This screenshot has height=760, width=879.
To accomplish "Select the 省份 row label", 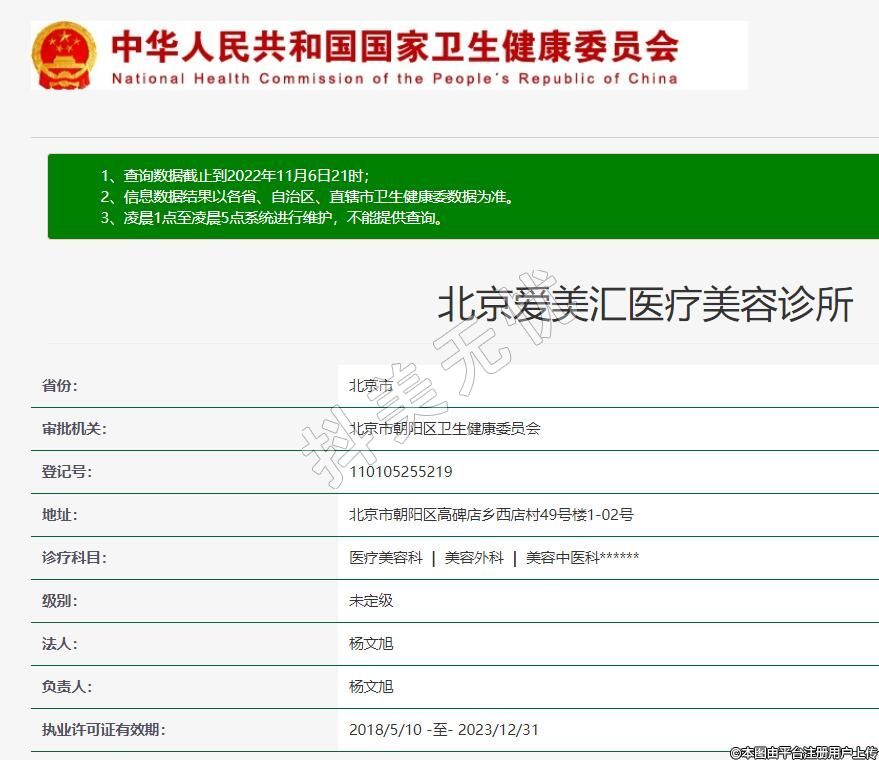I will 59,386.
